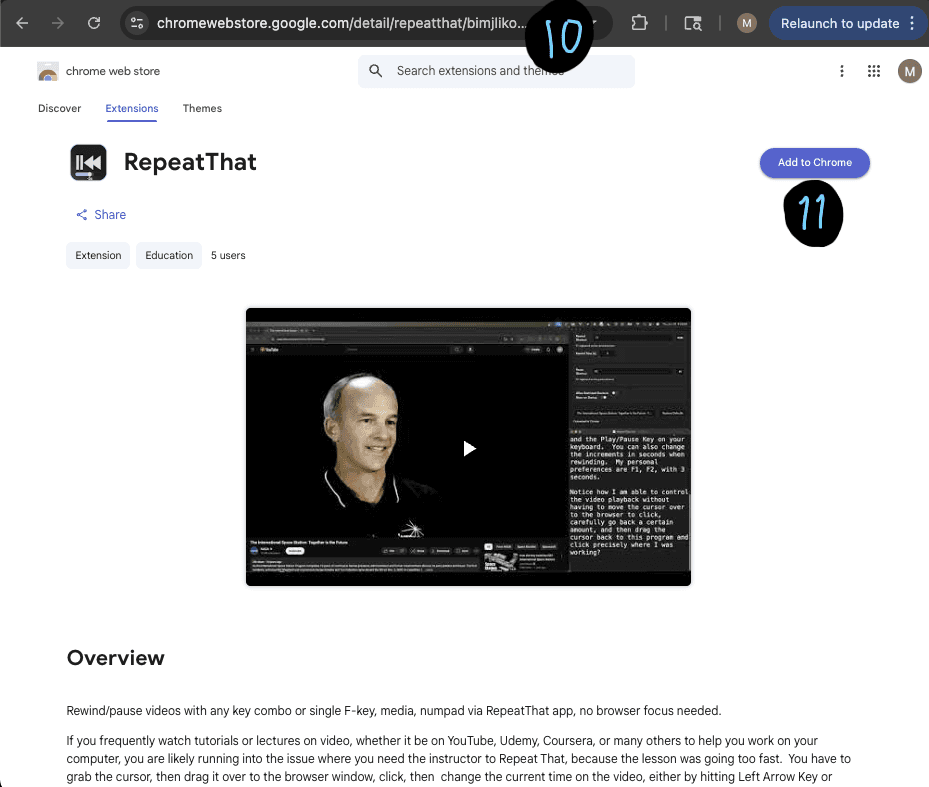The height and width of the screenshot is (787, 929).
Task: Switch to the Themes tab
Action: click(202, 108)
